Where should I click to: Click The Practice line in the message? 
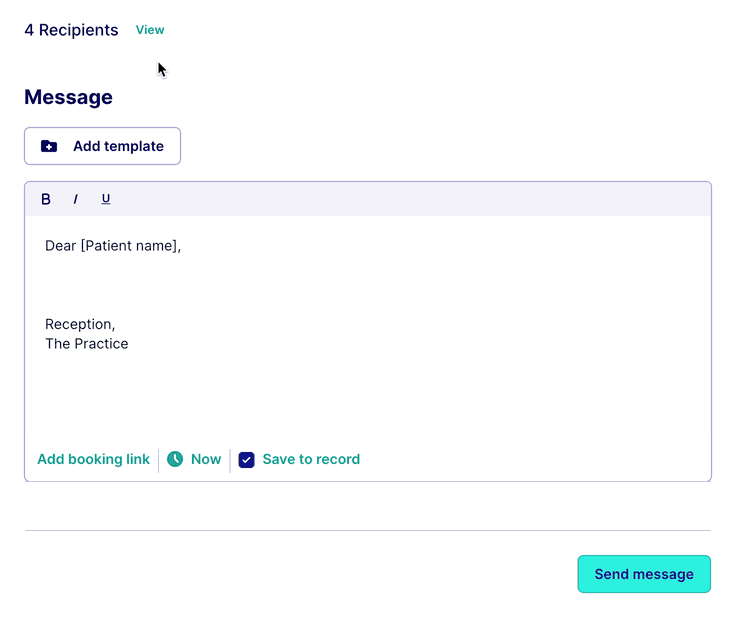(x=87, y=343)
